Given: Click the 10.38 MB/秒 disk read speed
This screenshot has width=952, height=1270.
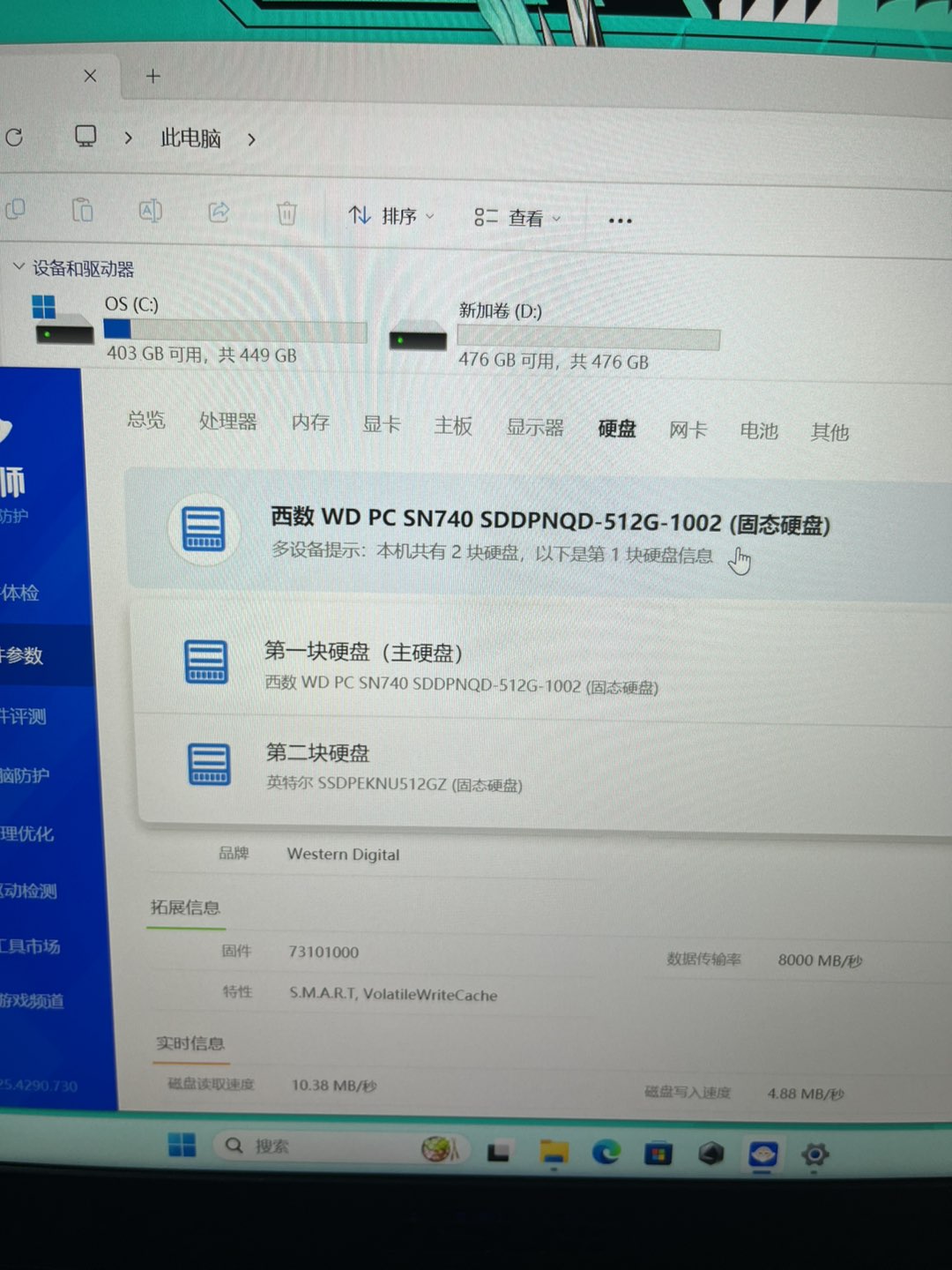Looking at the screenshot, I should coord(334,1086).
